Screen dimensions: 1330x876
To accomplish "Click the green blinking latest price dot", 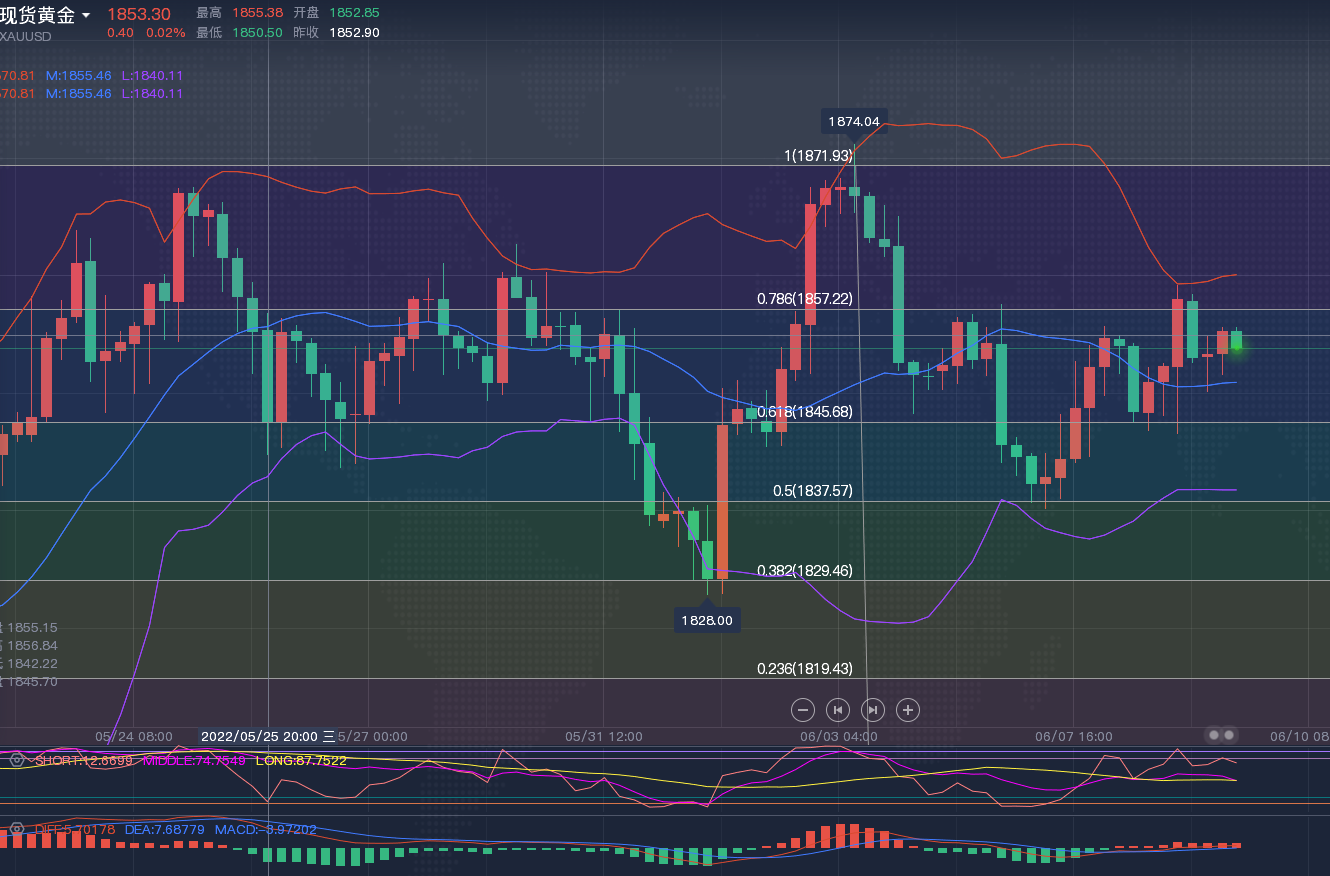I will (1237, 346).
